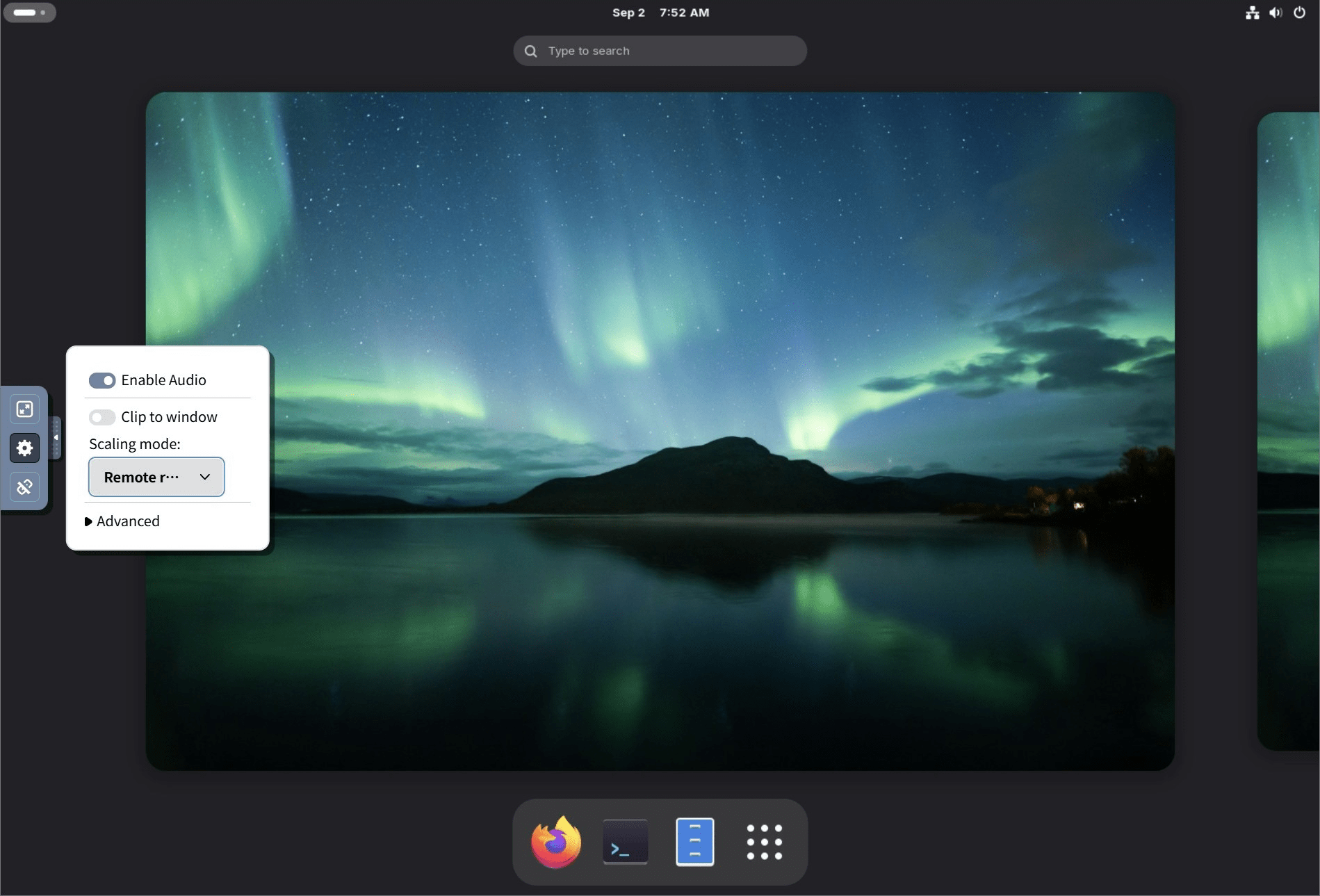This screenshot has height=896, width=1320.
Task: Click the network status icon
Action: coord(1253,13)
